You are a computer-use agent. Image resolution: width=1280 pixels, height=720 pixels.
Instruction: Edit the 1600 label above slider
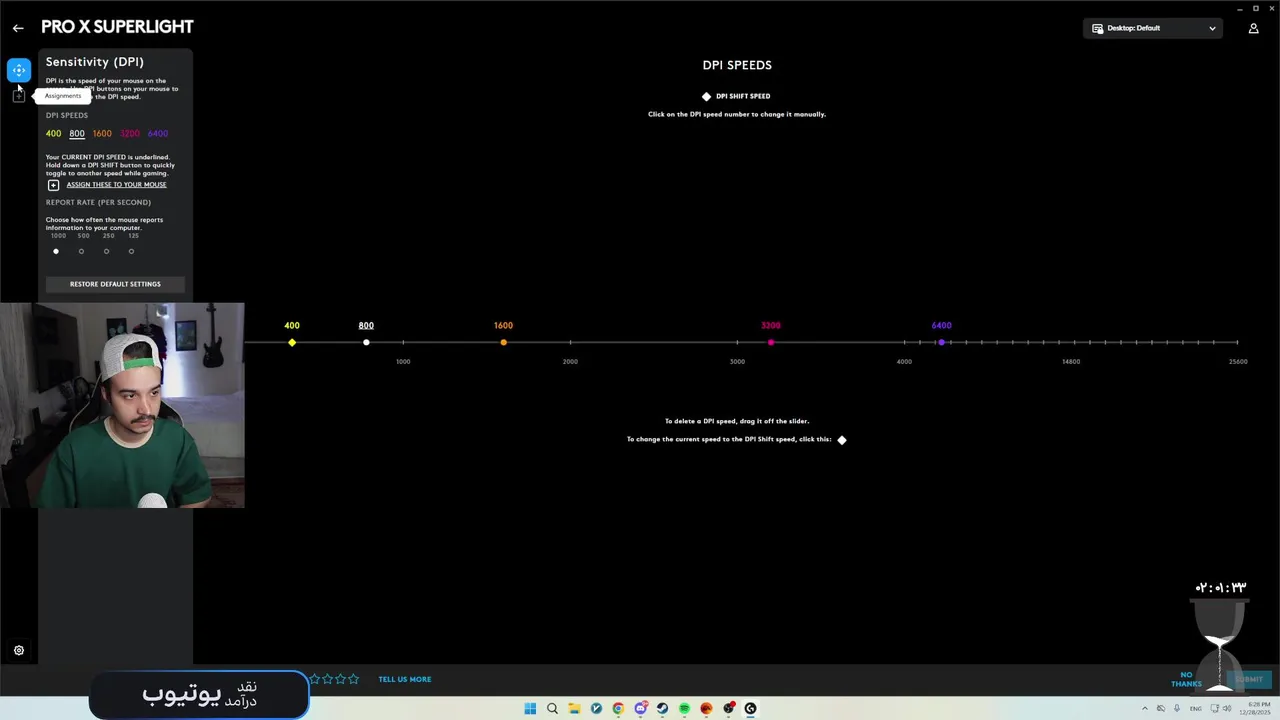[503, 325]
